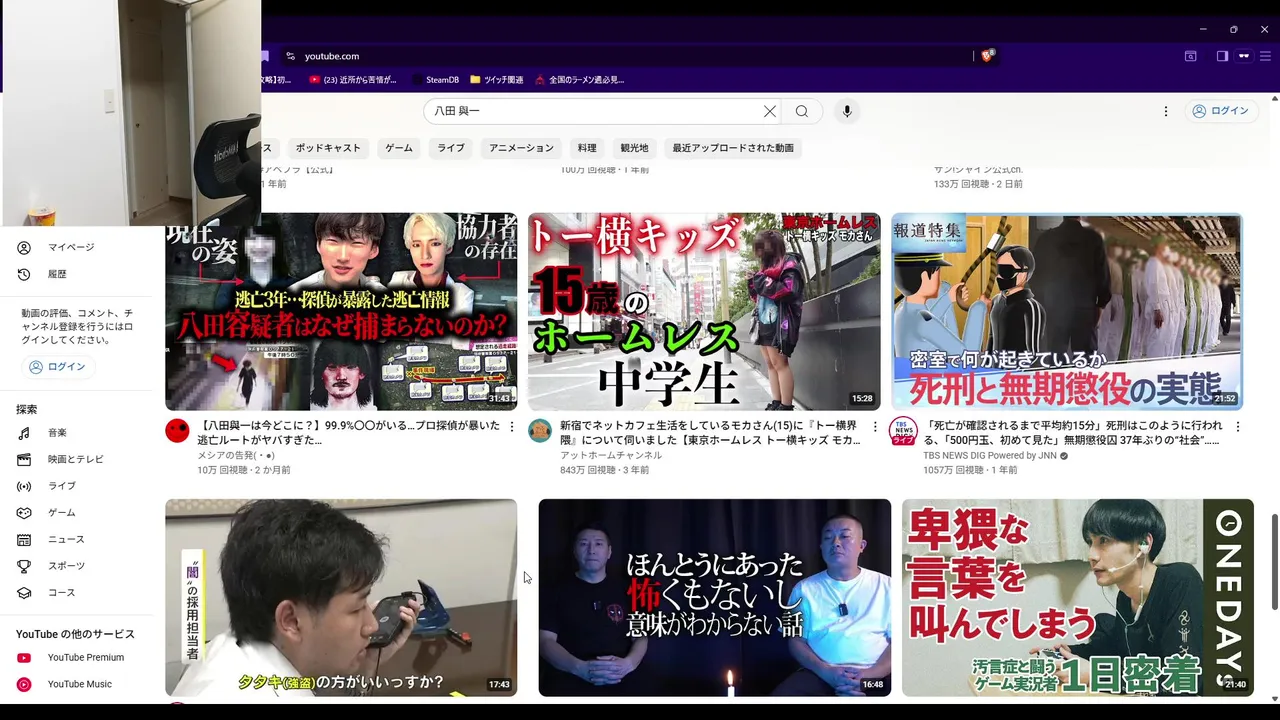
Task: Go to TBS NEWS DIG channel name
Action: pos(989,456)
